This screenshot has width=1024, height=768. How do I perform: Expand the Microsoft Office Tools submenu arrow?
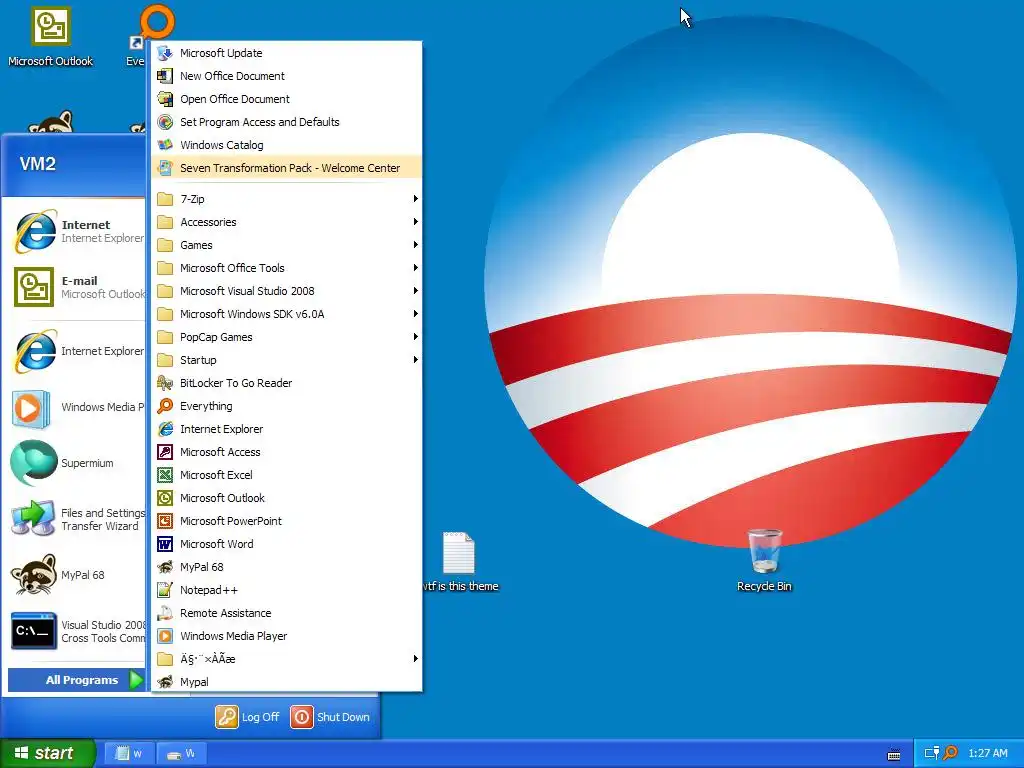tap(415, 268)
